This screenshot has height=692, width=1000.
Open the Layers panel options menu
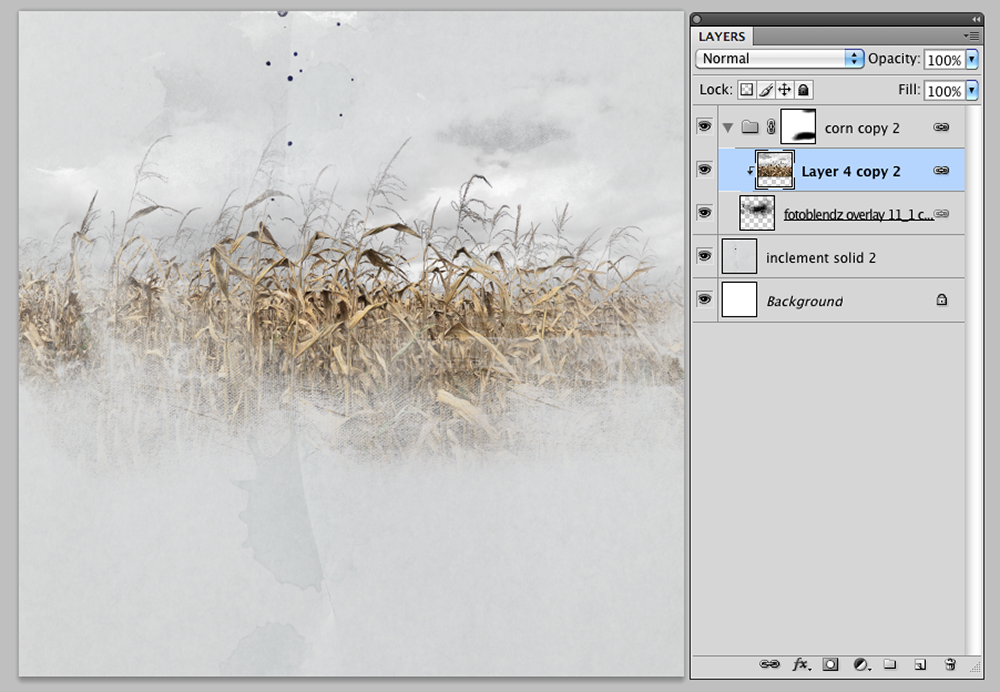pos(971,36)
